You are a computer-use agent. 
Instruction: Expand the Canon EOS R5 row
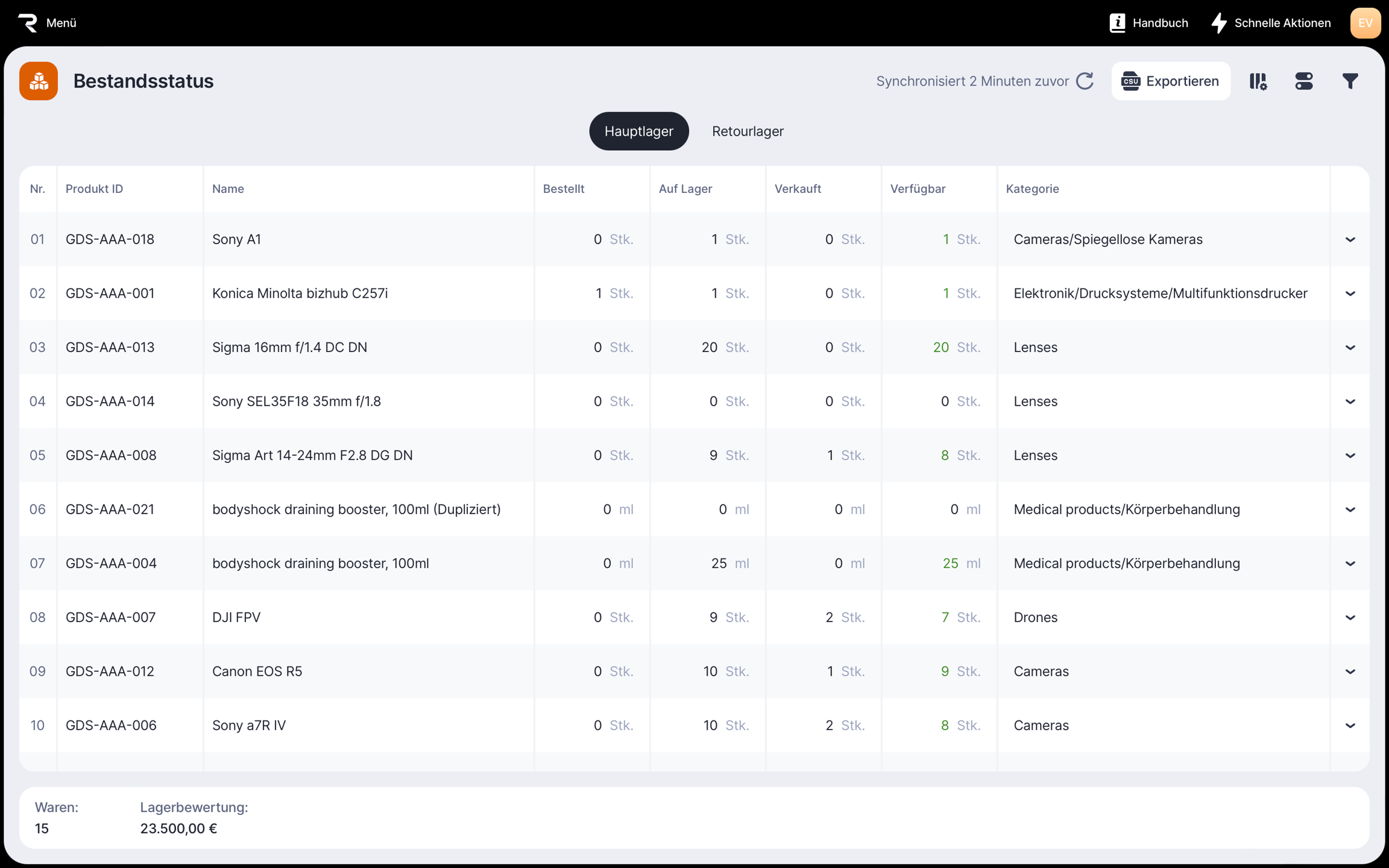(1350, 671)
